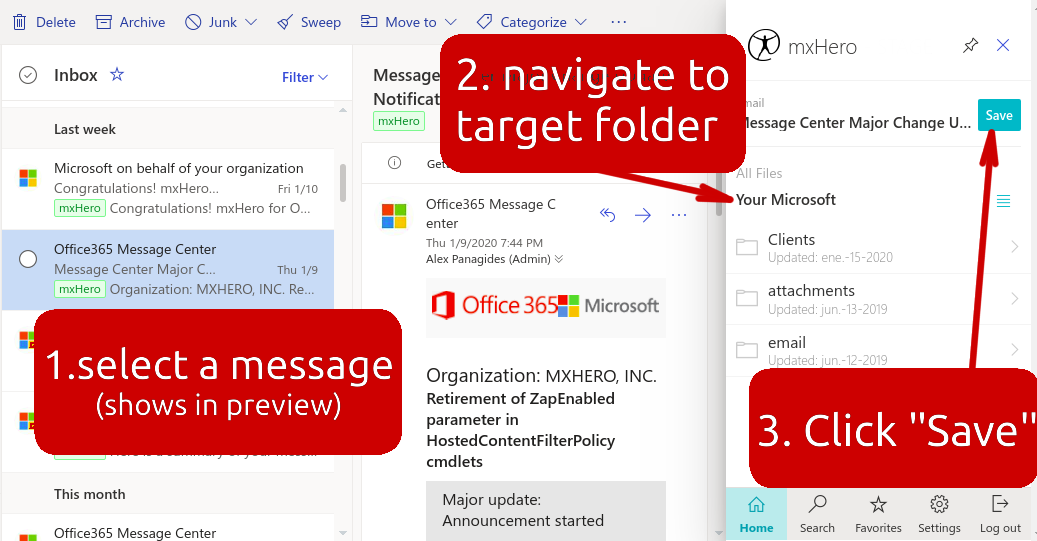The height and width of the screenshot is (541, 1037).
Task: Expand the attachments folder chevron
Action: [x=1015, y=299]
